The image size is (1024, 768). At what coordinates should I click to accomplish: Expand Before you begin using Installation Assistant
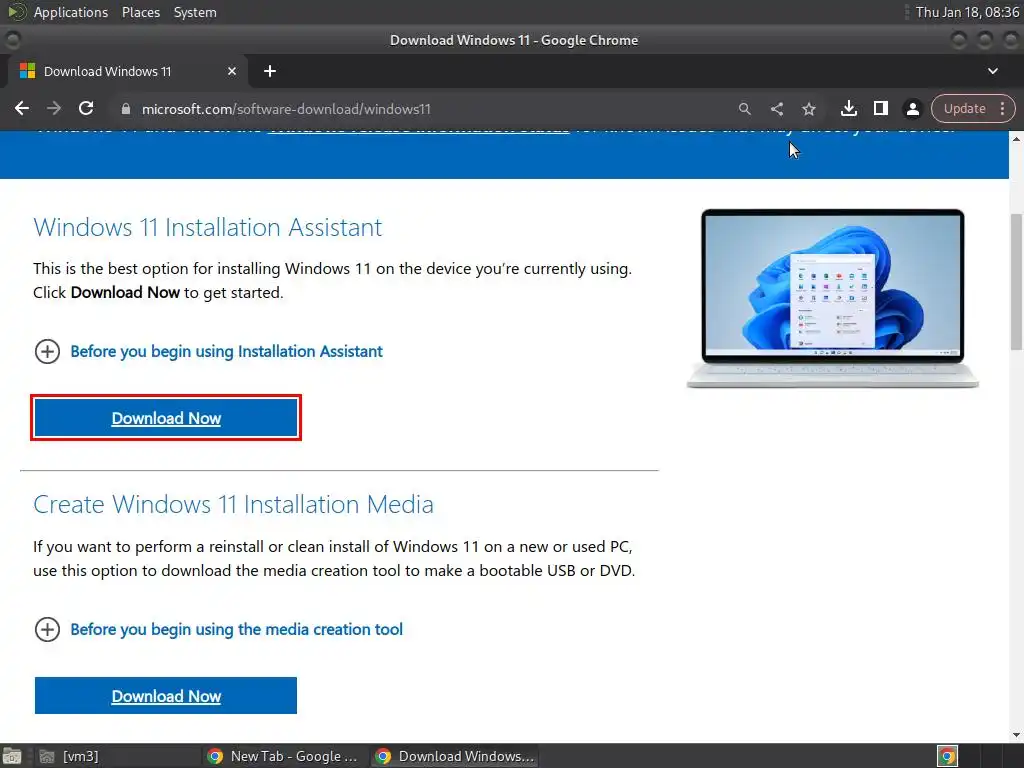tap(208, 351)
